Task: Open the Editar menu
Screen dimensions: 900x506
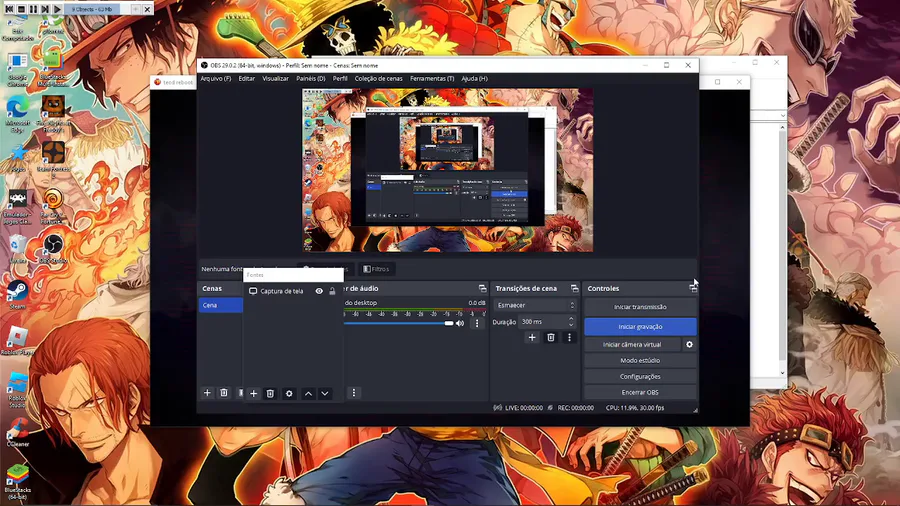Action: pos(247,79)
